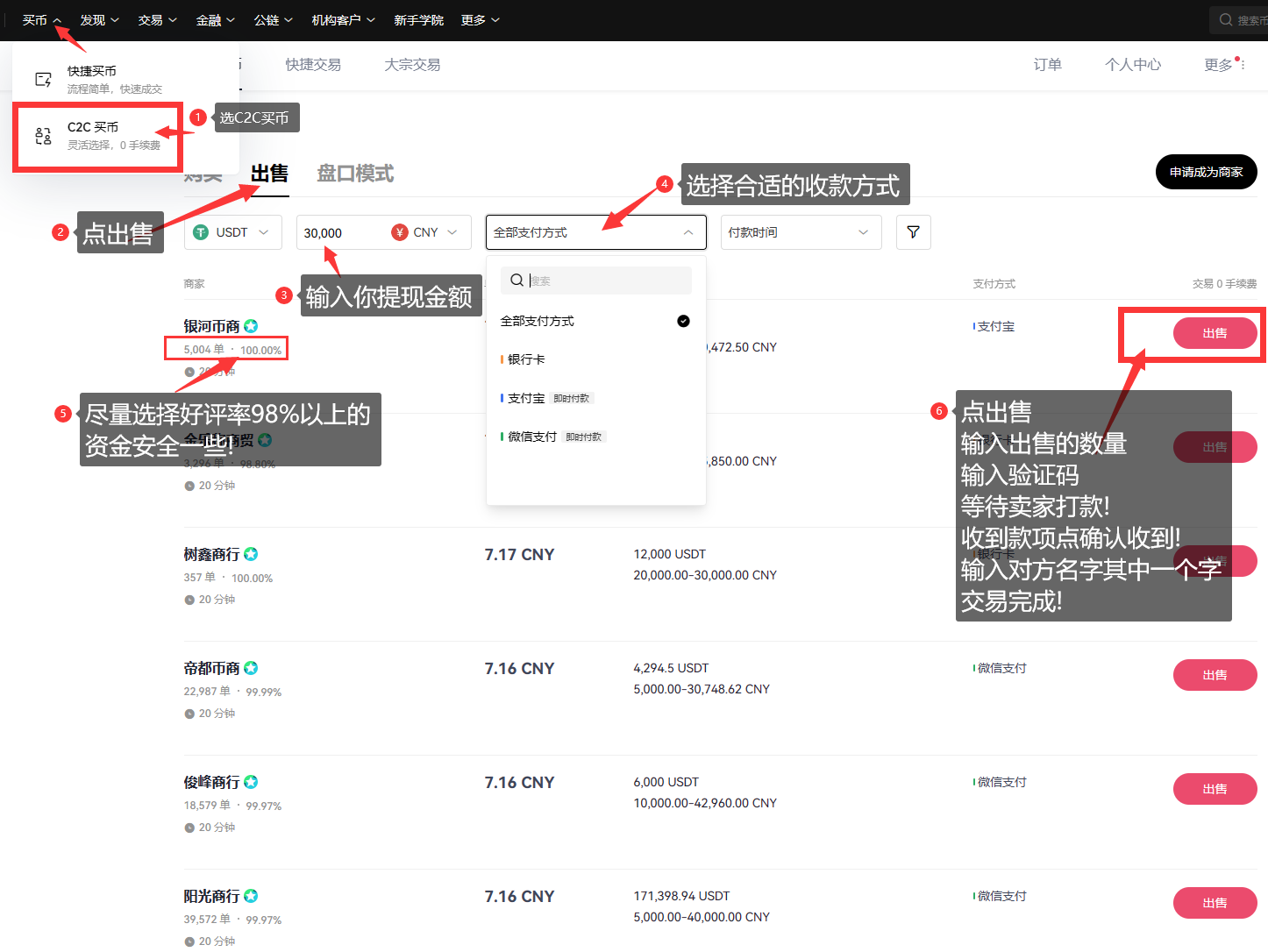
Task: Switch to the 盘口模式 tab
Action: point(355,174)
